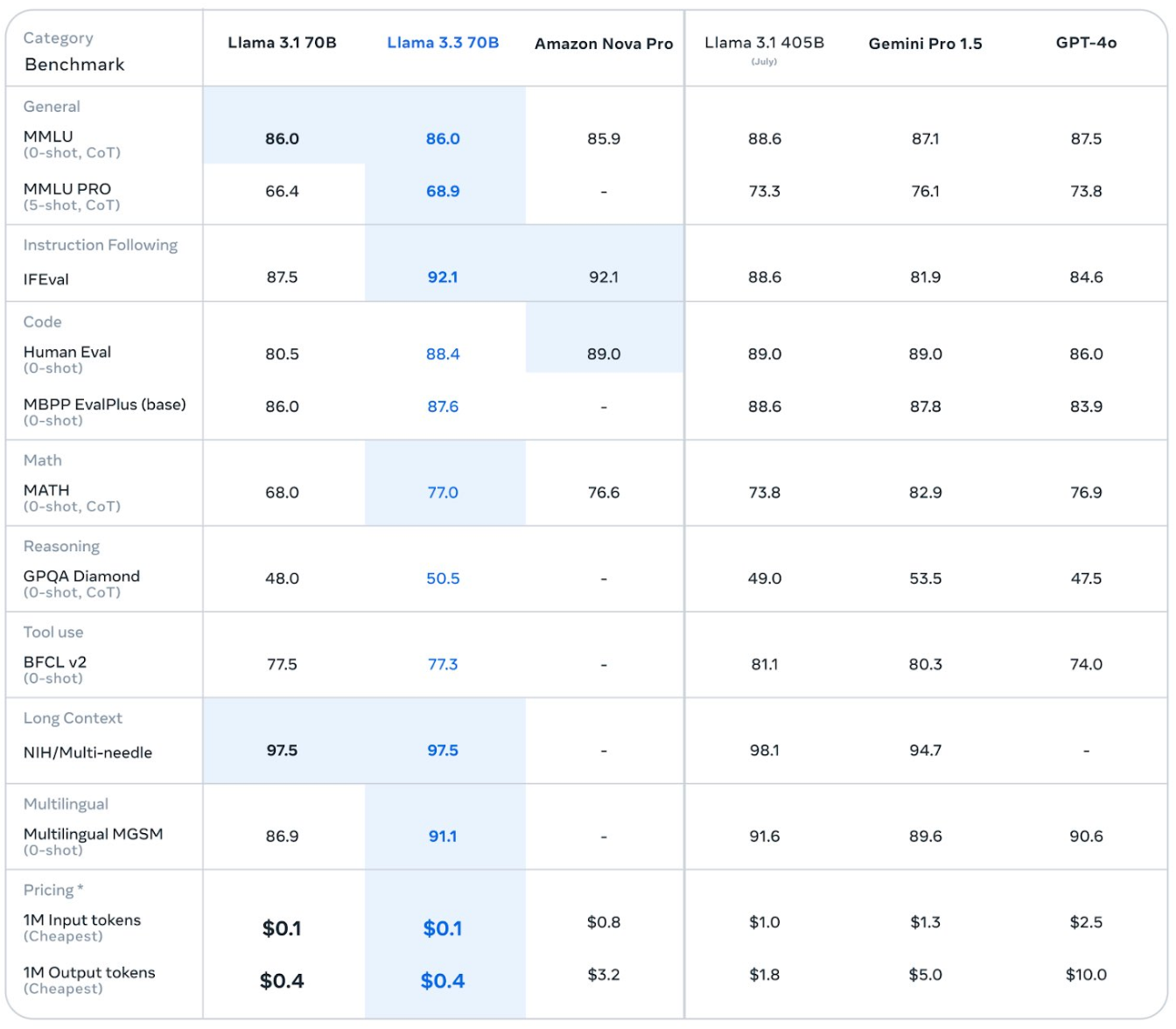The width and height of the screenshot is (1176, 1029).
Task: Select the 77.0 MATH score
Action: click(443, 493)
